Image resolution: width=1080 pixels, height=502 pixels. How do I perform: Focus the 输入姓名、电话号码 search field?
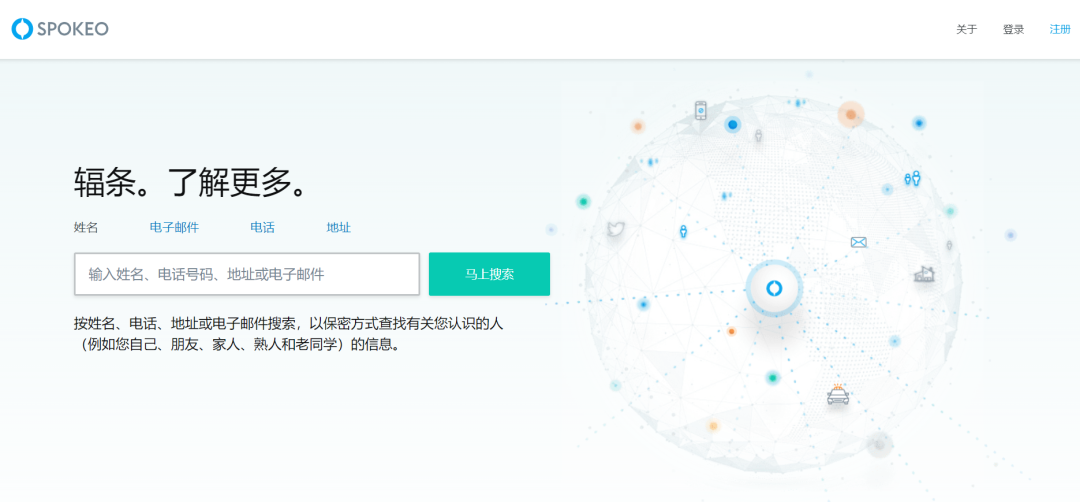247,274
